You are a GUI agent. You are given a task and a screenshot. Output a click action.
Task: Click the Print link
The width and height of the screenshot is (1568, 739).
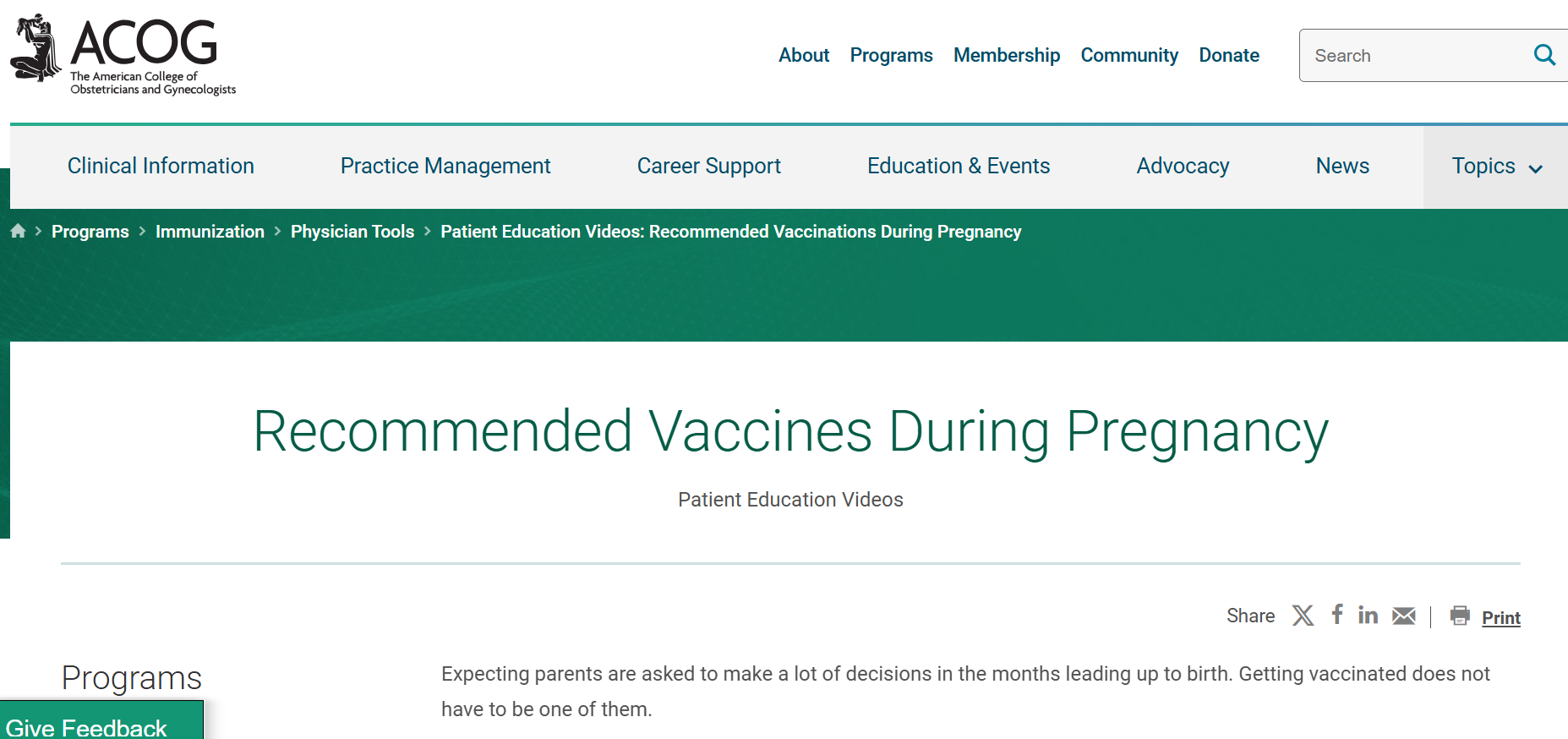pyautogui.click(x=1501, y=618)
